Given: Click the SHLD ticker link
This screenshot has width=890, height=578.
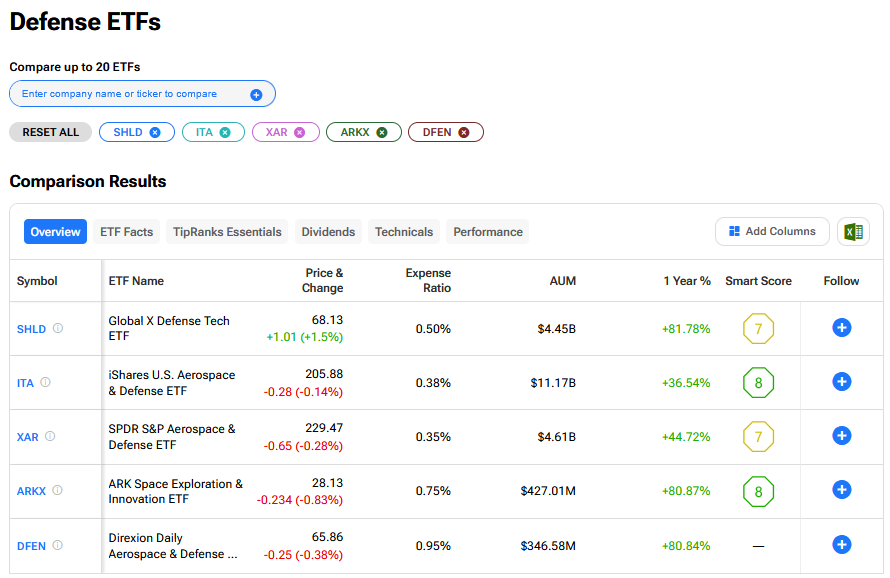Looking at the screenshot, I should coord(31,329).
